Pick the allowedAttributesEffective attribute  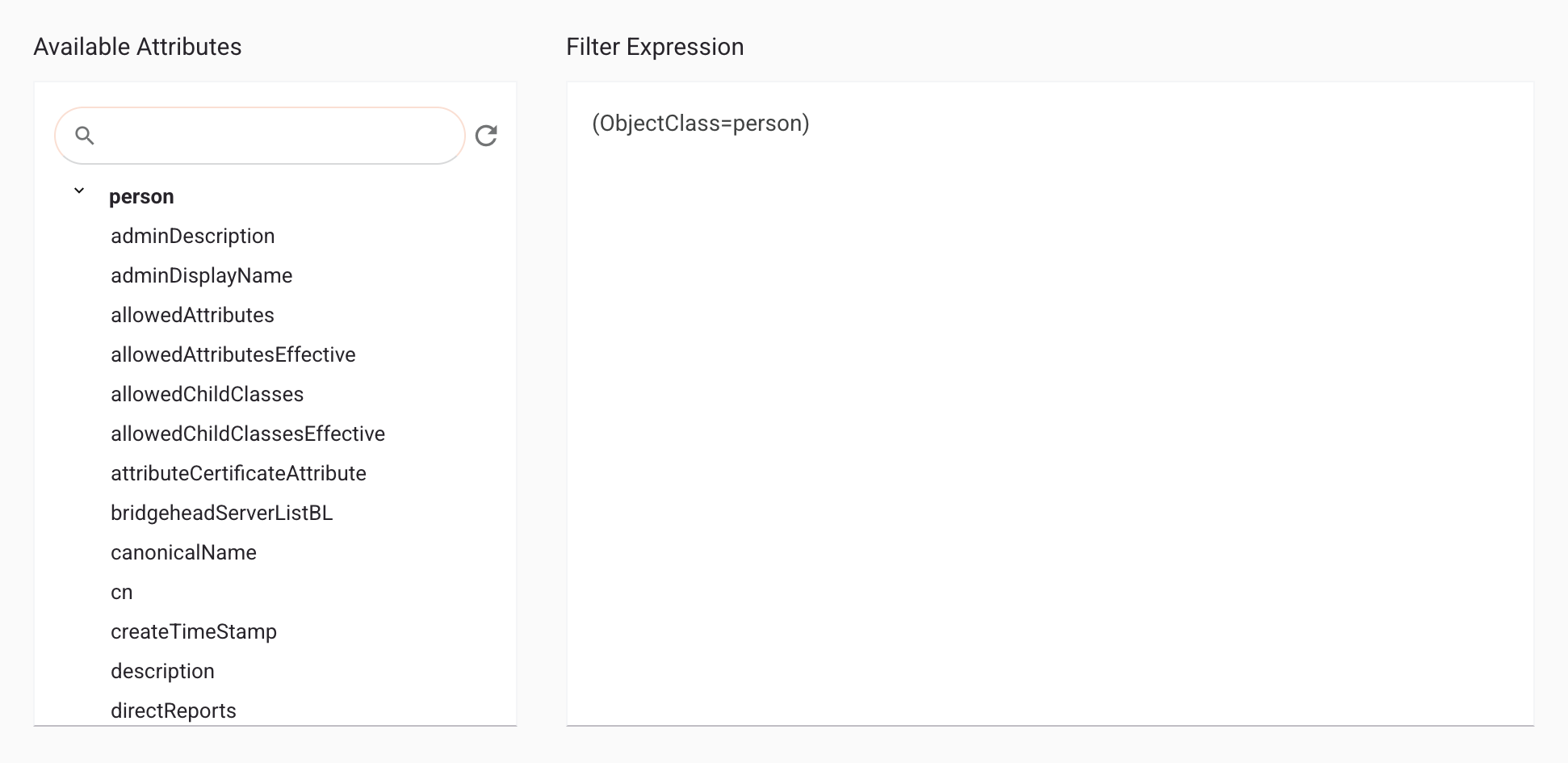(233, 354)
